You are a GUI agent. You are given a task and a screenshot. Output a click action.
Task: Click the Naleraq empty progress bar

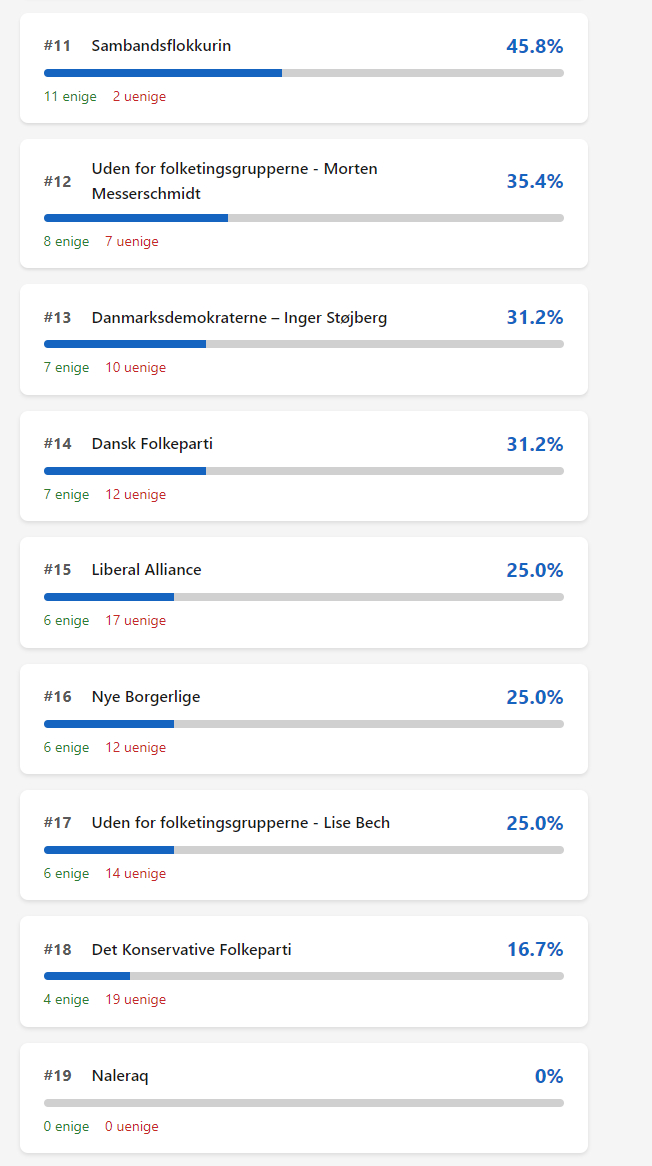click(x=303, y=1103)
